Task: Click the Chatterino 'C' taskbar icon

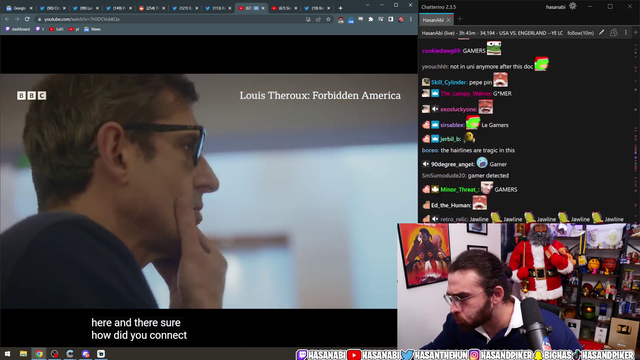Action: [x=70, y=354]
